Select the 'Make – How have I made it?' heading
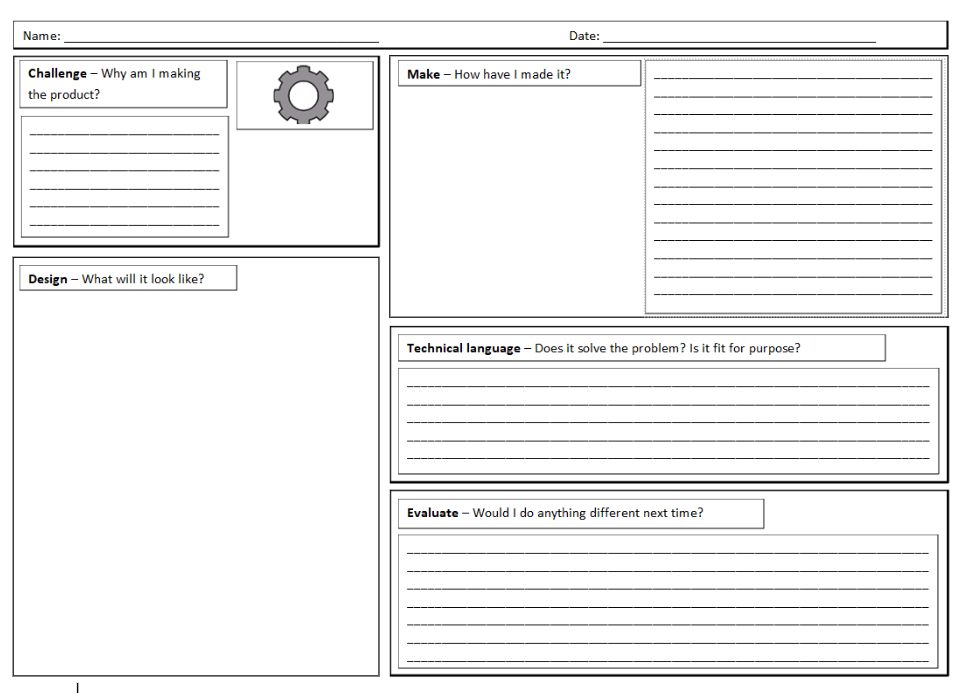The image size is (958, 693). [518, 74]
